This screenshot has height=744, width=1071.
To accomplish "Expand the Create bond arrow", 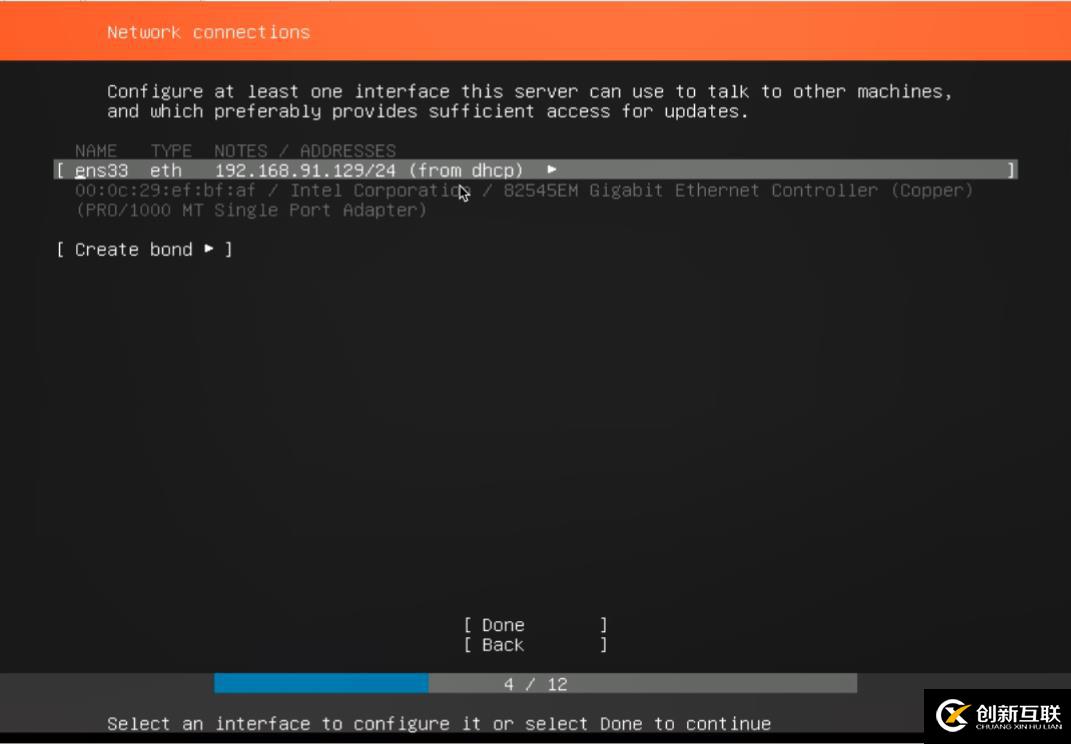I will (x=209, y=249).
